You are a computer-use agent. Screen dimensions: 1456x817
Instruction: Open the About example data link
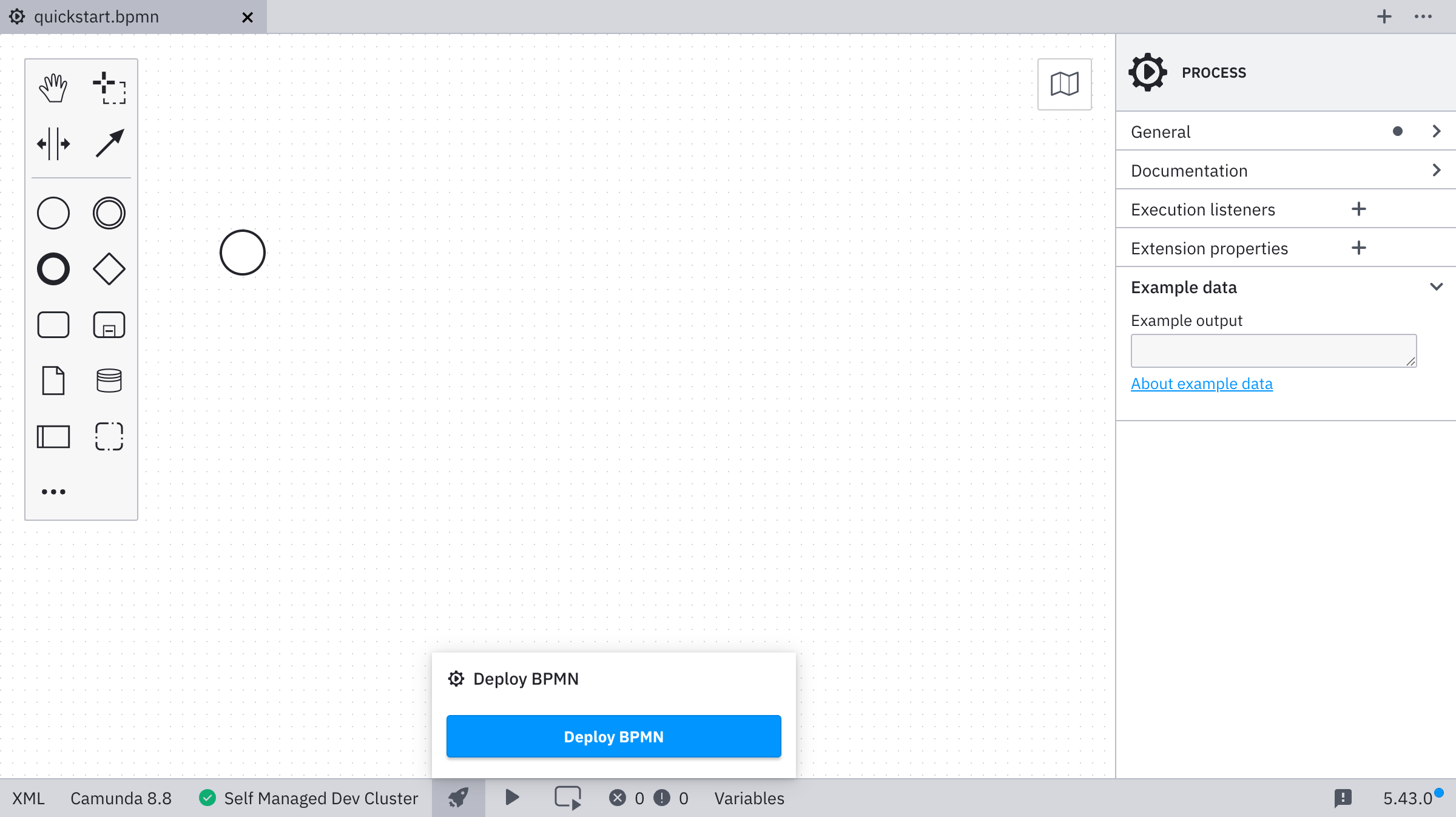[1201, 384]
